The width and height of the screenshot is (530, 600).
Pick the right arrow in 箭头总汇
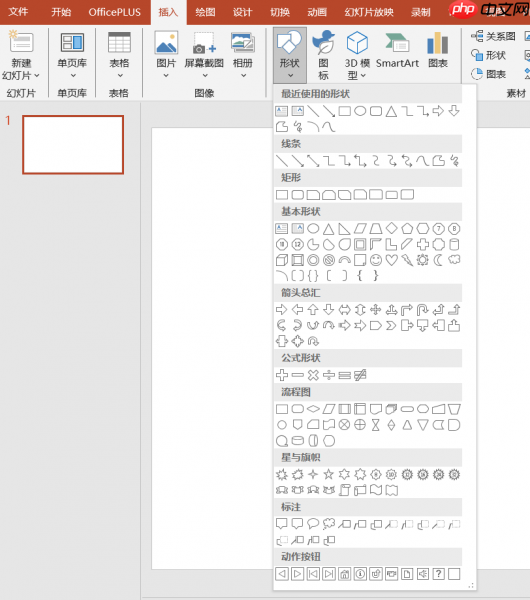pos(282,310)
